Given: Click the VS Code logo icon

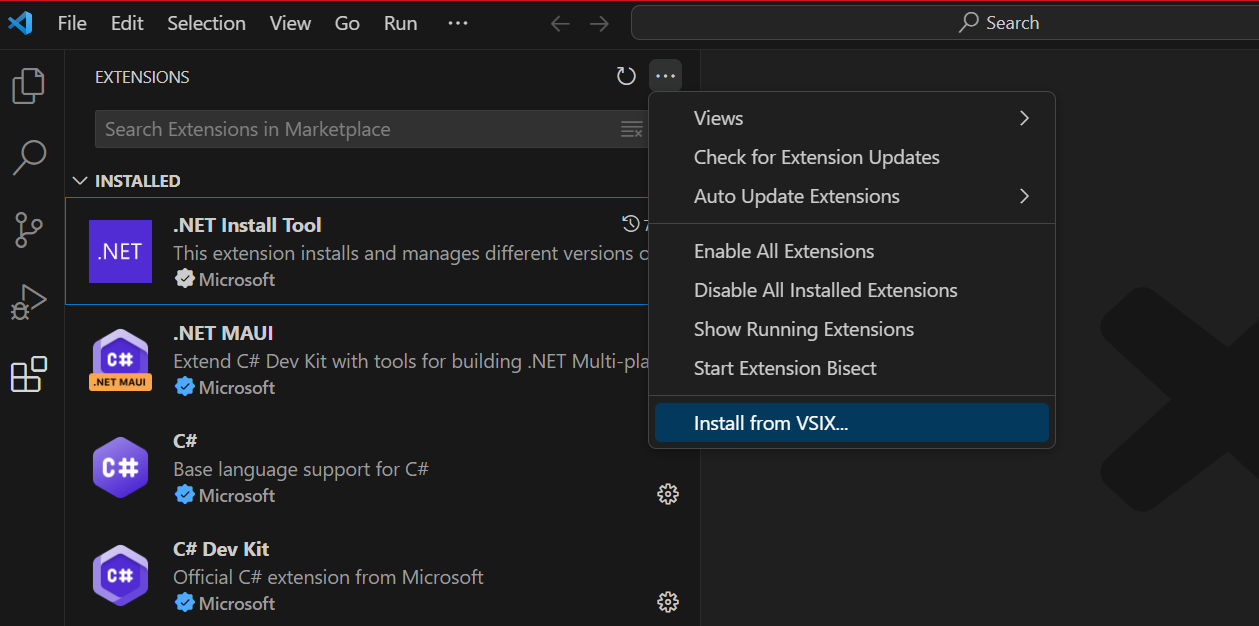Looking at the screenshot, I should click(20, 22).
